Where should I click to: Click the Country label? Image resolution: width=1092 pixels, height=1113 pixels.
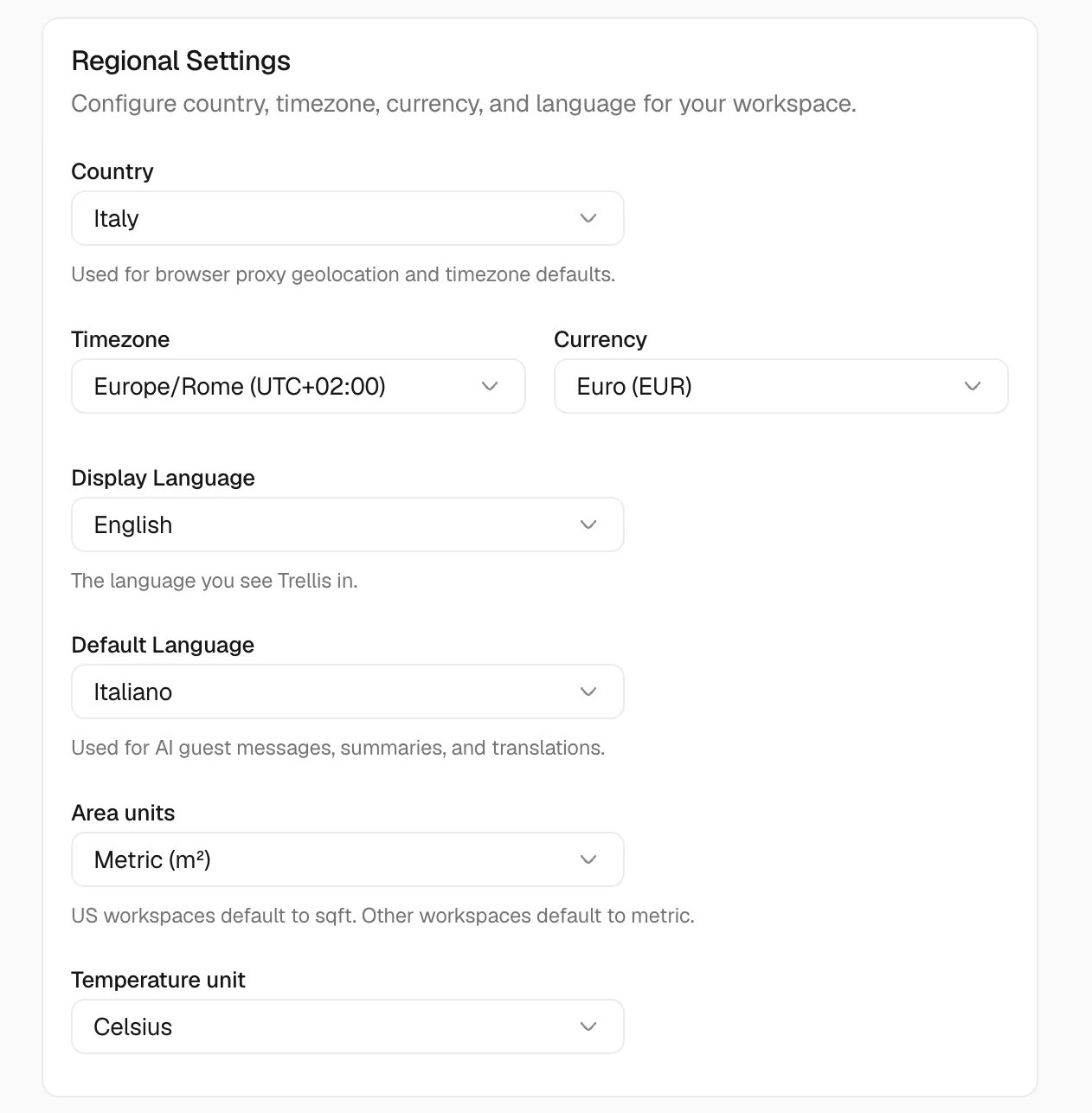point(112,171)
